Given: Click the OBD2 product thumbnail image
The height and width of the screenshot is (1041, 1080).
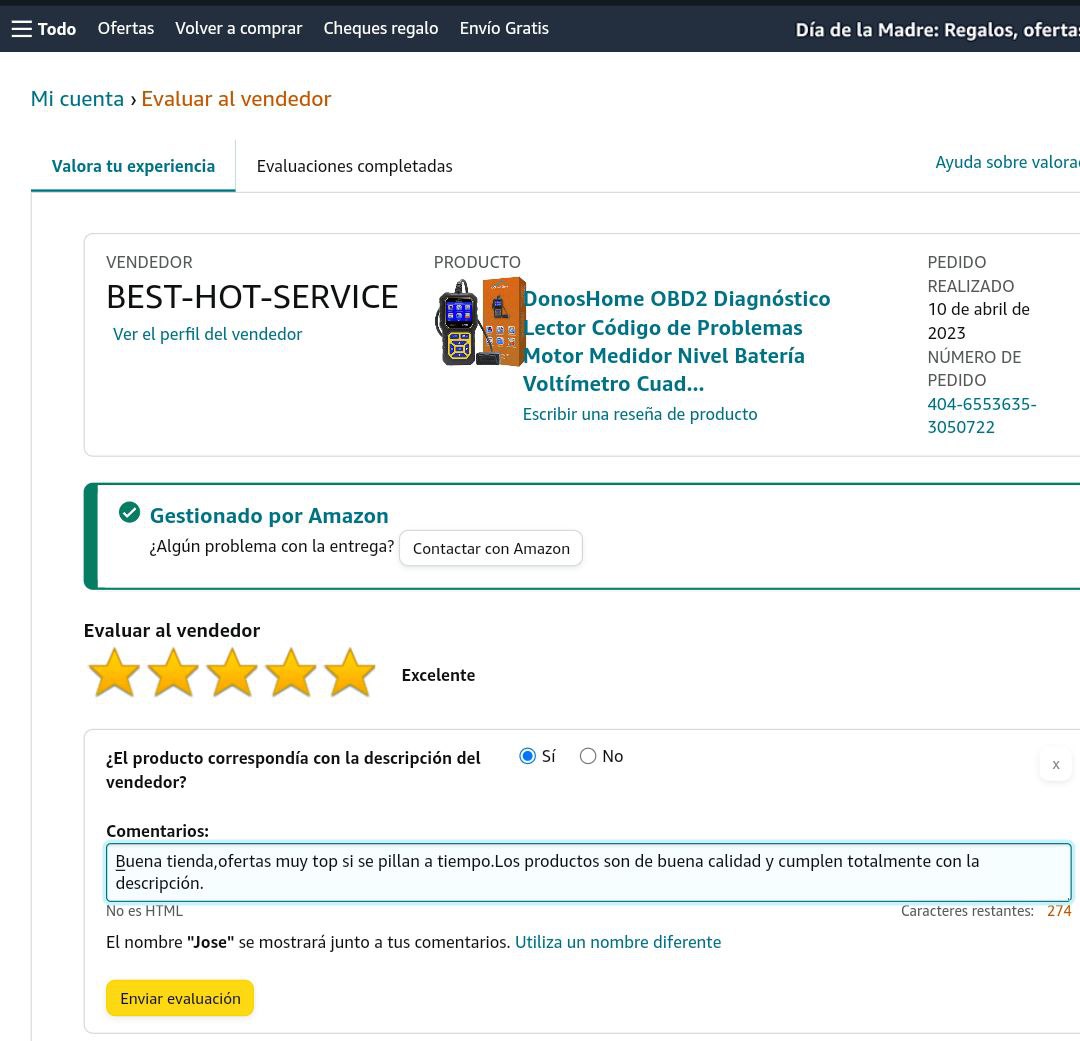Looking at the screenshot, I should click(x=480, y=322).
